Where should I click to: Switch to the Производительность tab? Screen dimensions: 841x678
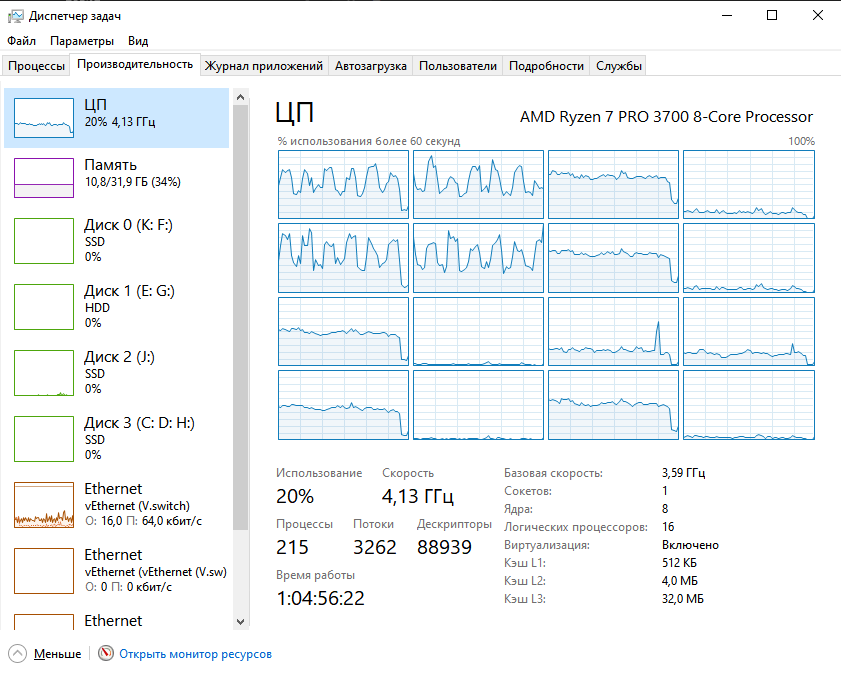(x=135, y=64)
